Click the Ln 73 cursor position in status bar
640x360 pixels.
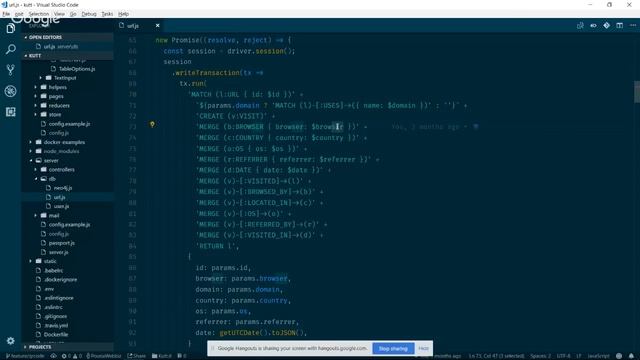click(496, 356)
